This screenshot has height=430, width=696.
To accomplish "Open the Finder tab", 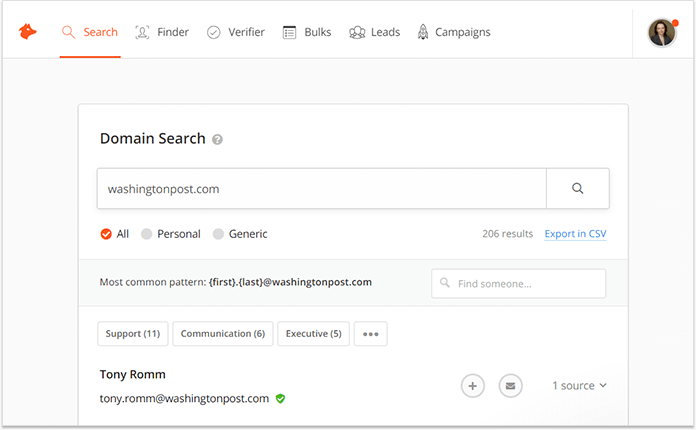I will [x=162, y=32].
